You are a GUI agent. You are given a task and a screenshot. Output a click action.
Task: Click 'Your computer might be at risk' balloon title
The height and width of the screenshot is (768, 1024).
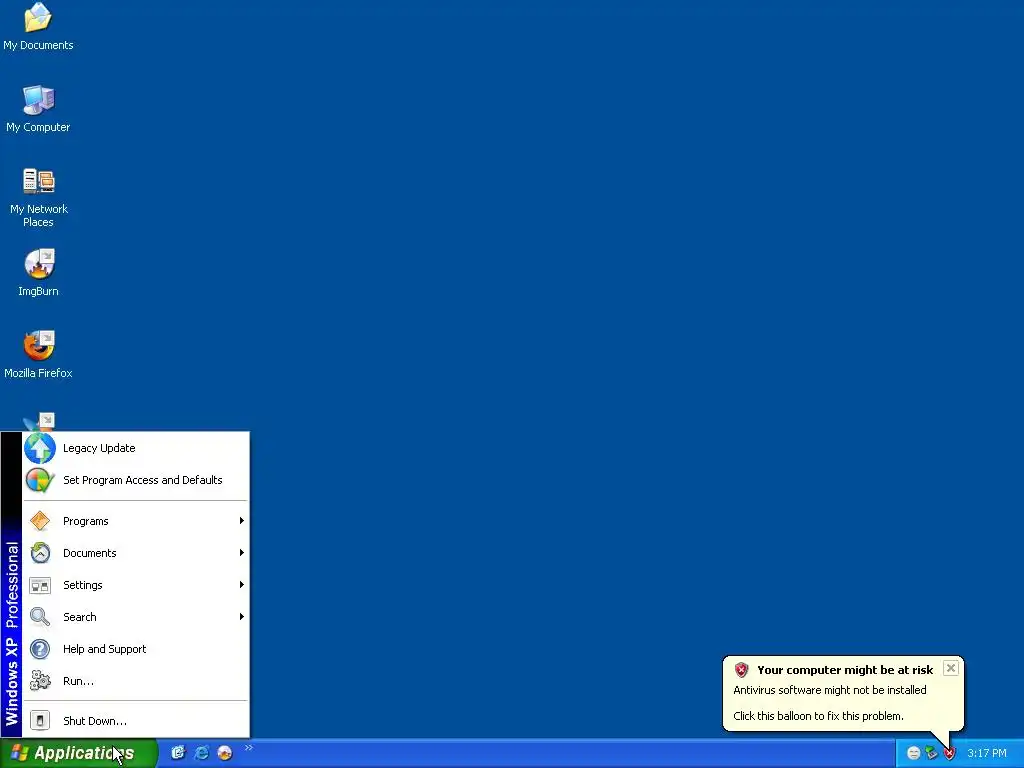point(845,670)
